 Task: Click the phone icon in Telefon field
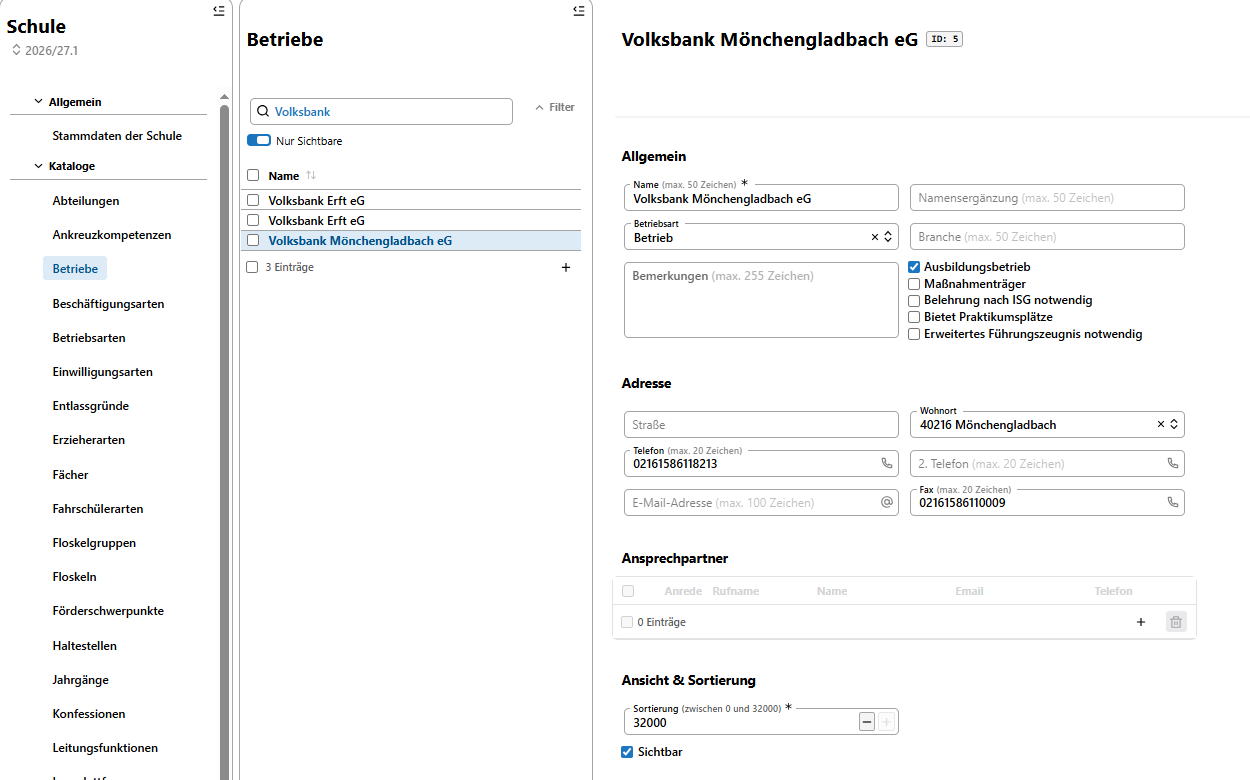(886, 464)
